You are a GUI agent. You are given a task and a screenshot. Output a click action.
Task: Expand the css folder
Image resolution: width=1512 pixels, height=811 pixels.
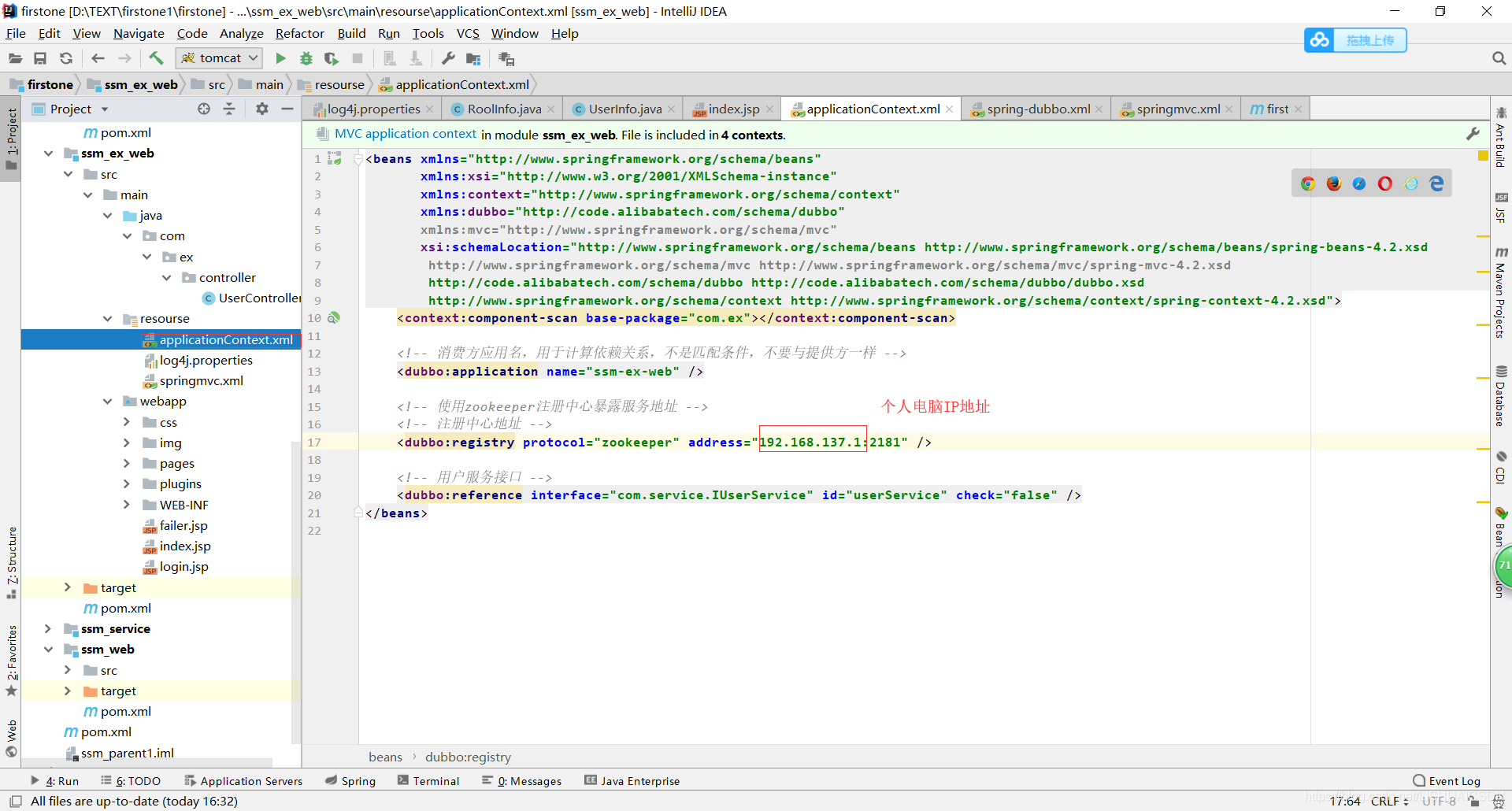pos(127,422)
